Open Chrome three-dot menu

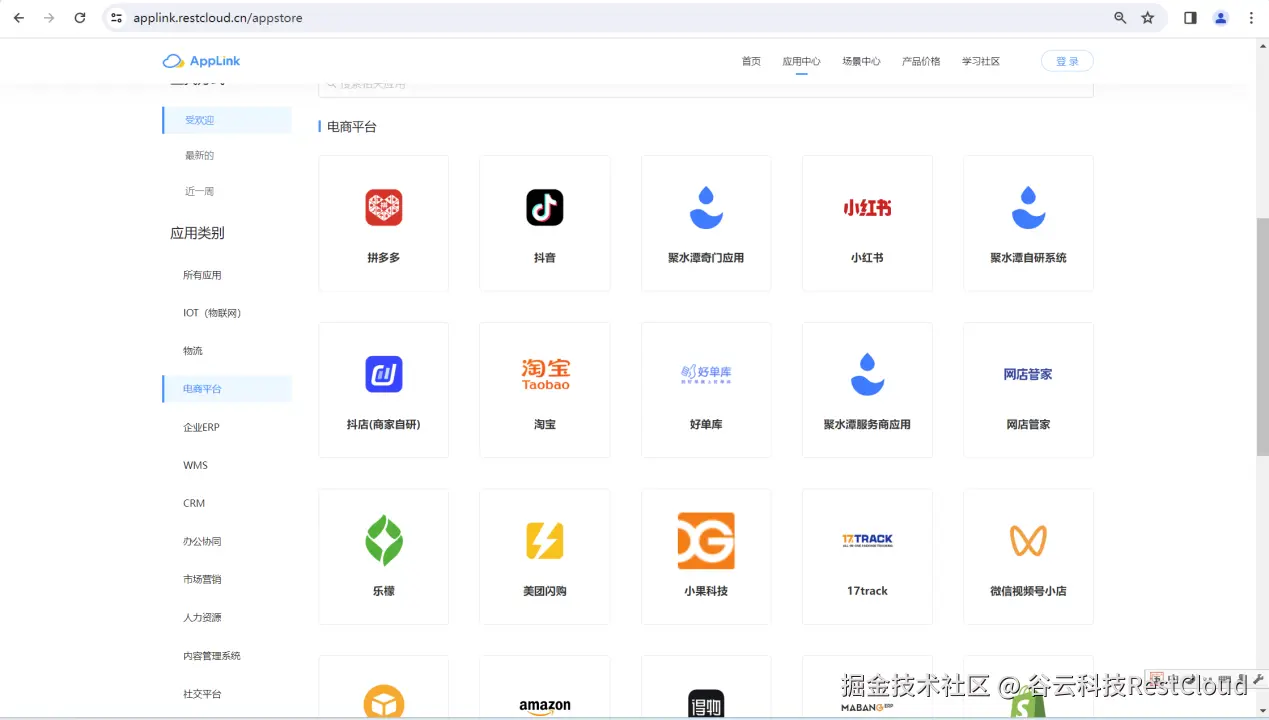click(x=1251, y=18)
